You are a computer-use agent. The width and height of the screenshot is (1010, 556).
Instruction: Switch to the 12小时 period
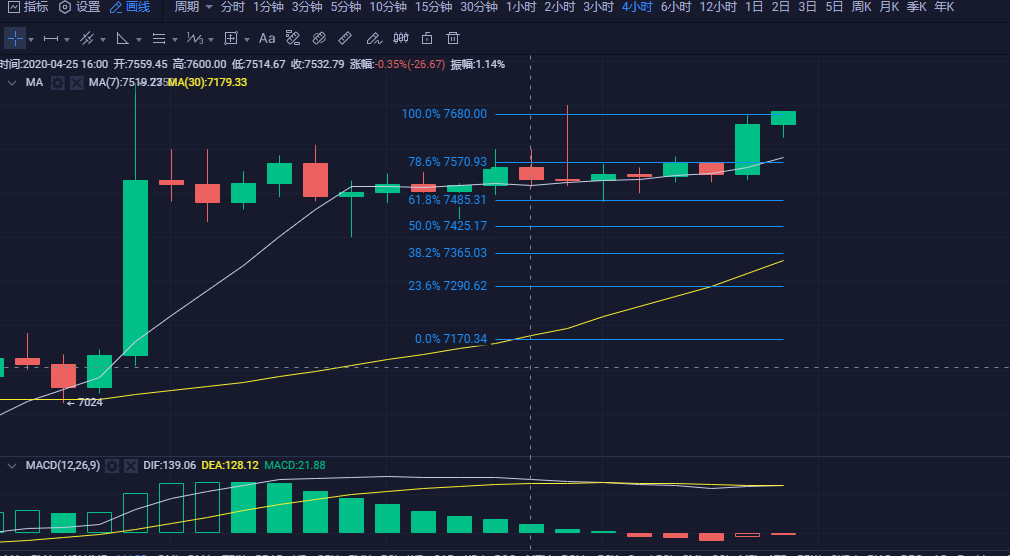click(x=718, y=7)
